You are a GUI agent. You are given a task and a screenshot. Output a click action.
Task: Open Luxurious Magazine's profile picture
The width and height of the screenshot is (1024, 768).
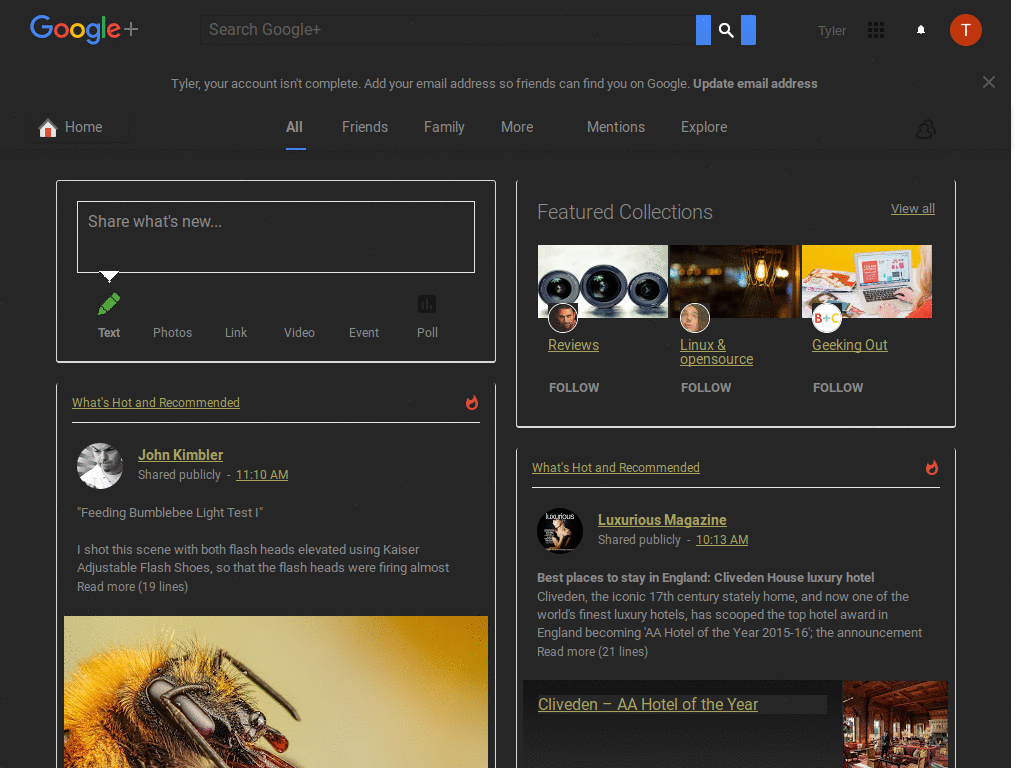[x=560, y=531]
